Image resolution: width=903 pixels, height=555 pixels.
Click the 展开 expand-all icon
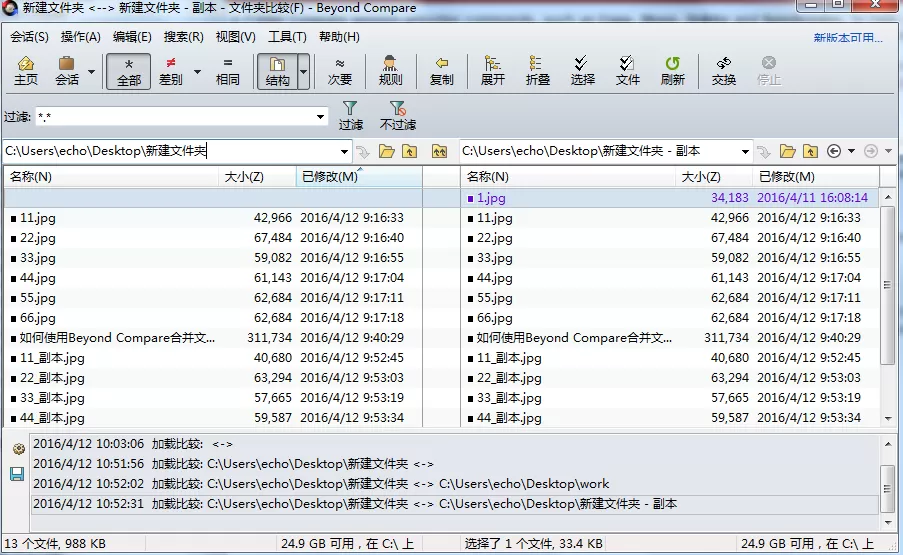[493, 71]
